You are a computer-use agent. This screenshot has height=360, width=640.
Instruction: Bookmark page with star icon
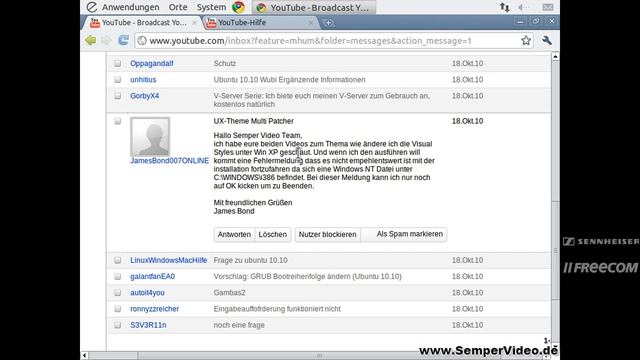pos(526,40)
